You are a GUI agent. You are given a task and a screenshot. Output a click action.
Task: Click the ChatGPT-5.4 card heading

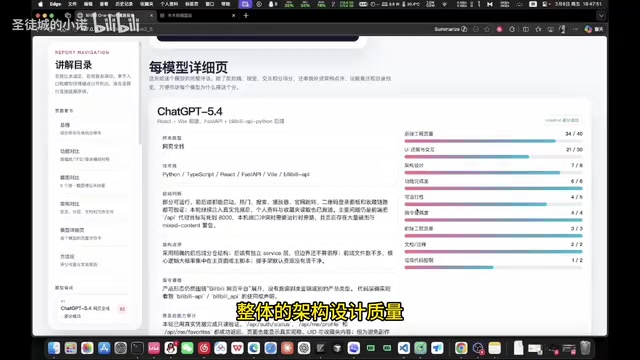pos(190,111)
